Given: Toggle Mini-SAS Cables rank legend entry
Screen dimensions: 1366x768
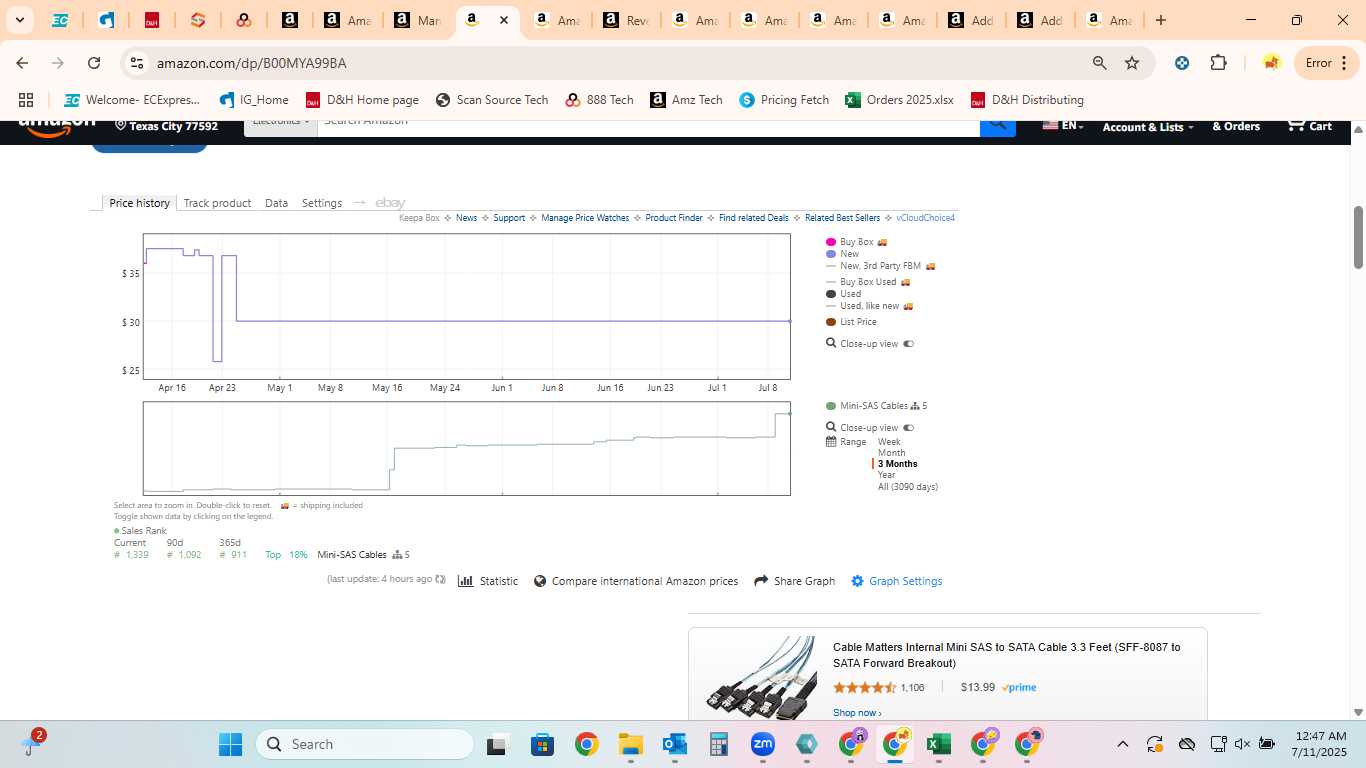Looking at the screenshot, I should [876, 406].
